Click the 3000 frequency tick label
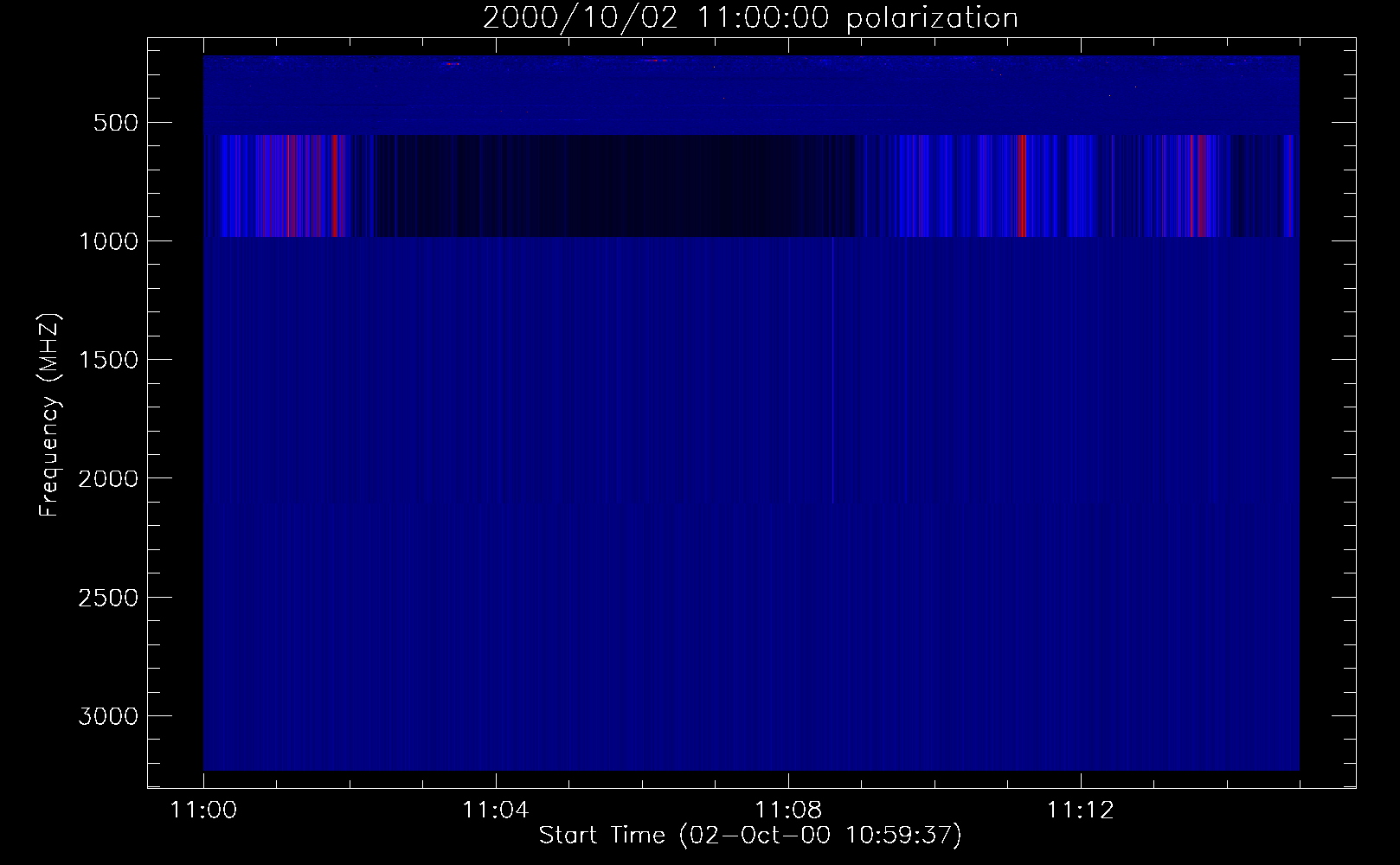Viewport: 1400px width, 865px height. point(108,716)
